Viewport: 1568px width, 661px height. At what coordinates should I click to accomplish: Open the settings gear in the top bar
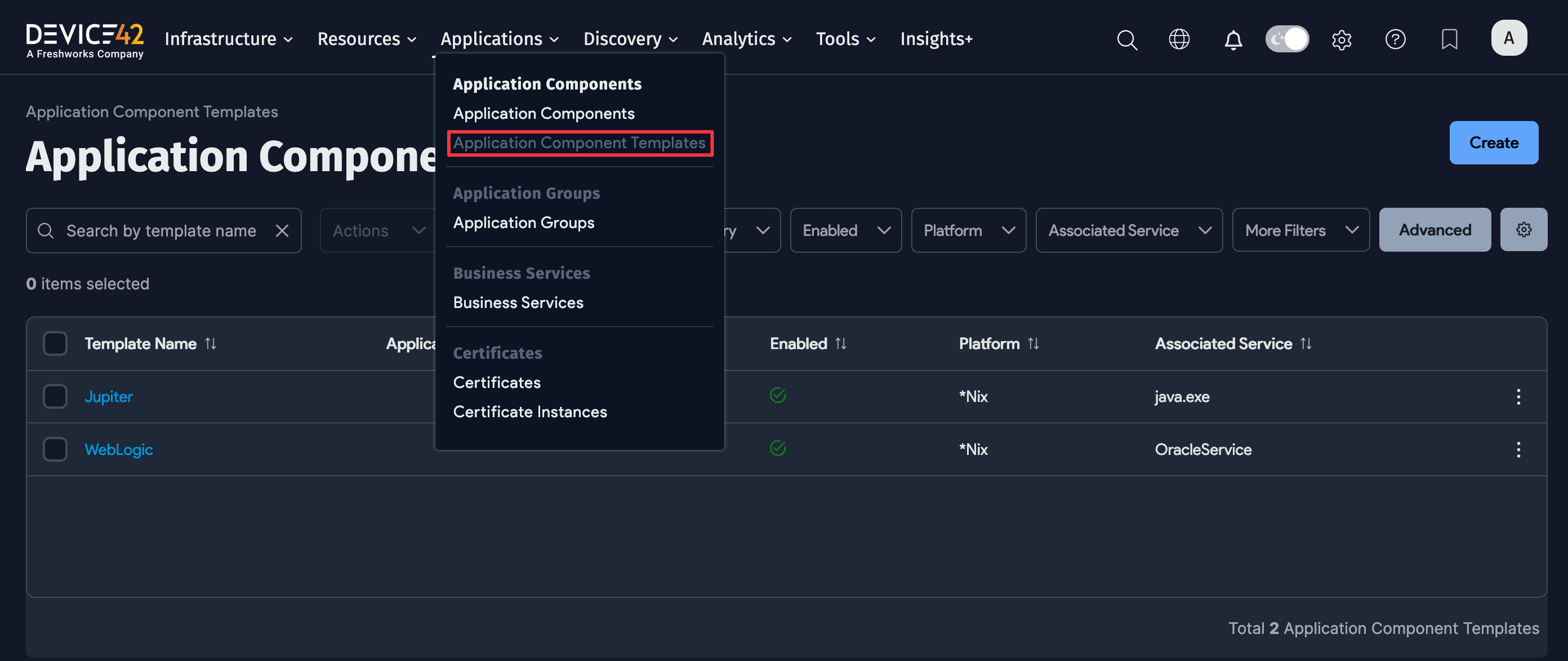pos(1342,39)
